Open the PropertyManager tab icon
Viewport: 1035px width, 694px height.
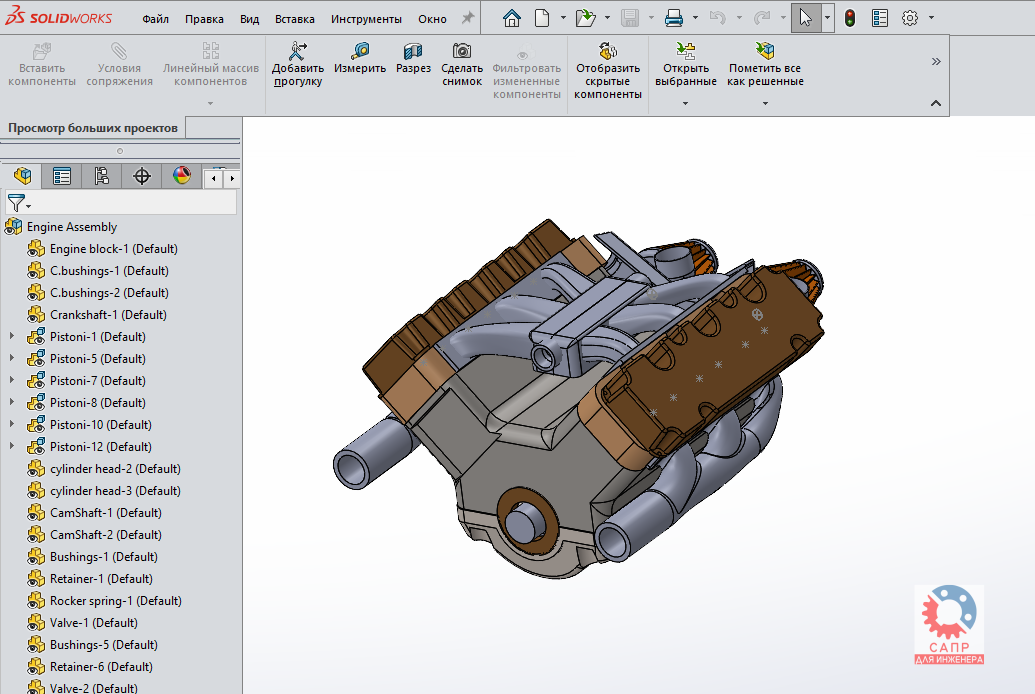[62, 177]
